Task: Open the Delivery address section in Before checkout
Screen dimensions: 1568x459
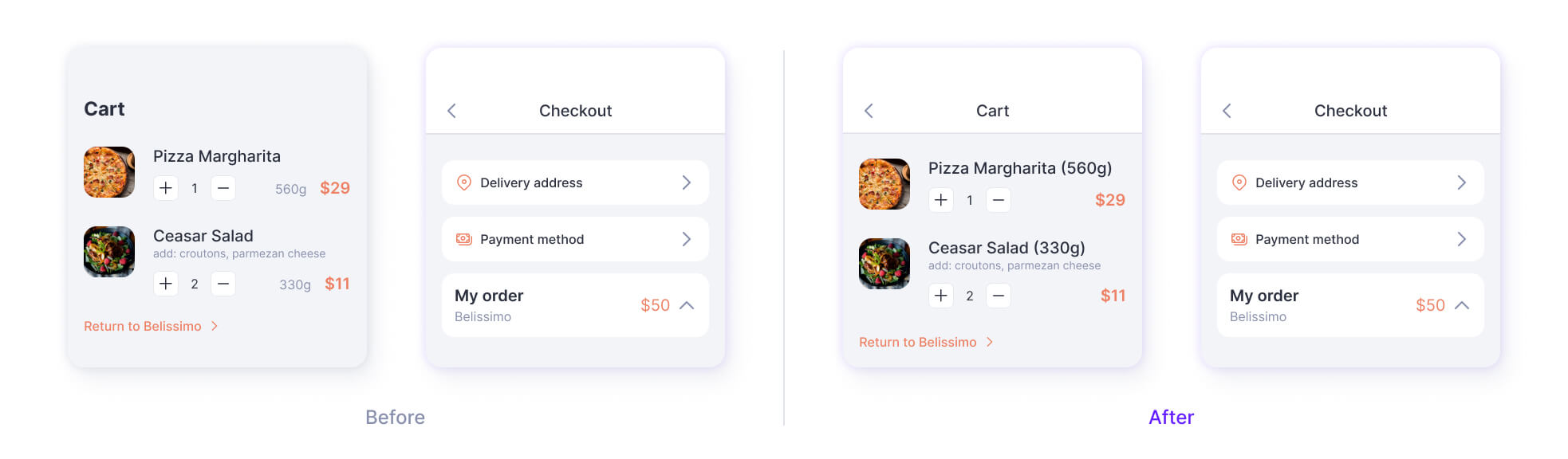Action: (575, 182)
